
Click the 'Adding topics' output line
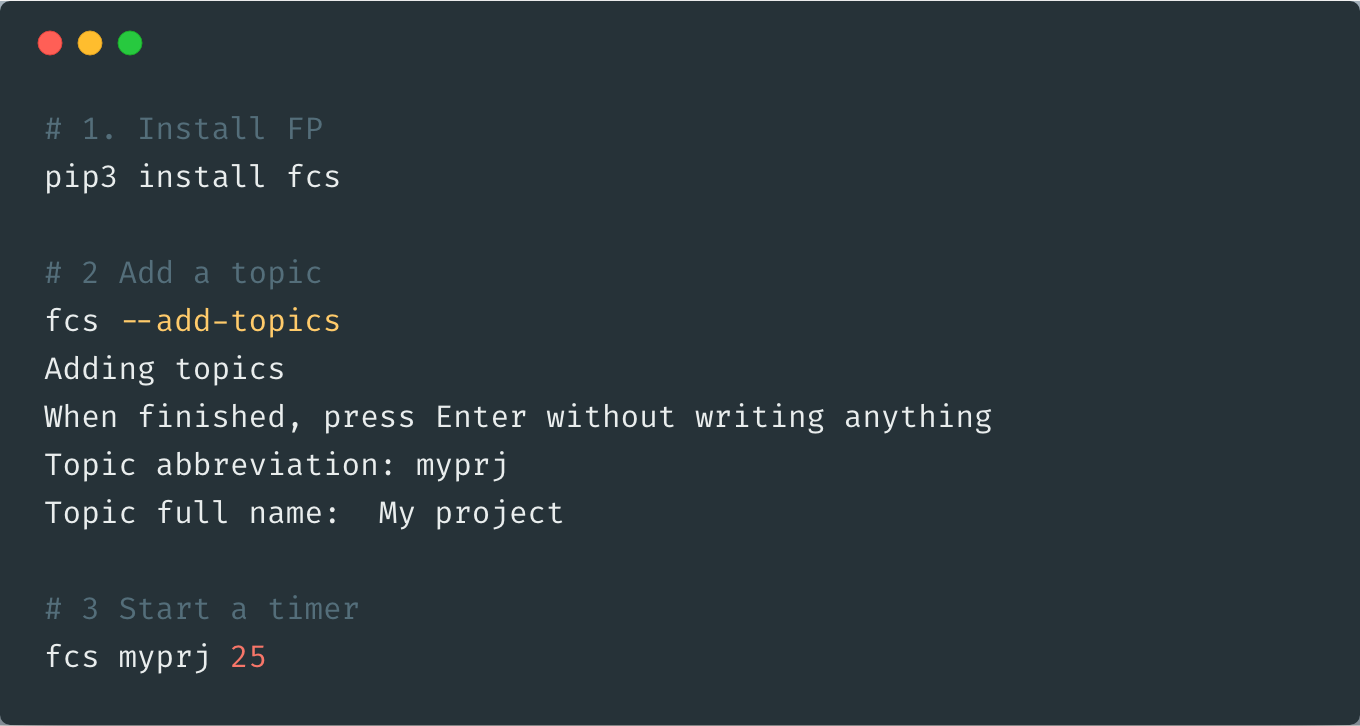165,369
